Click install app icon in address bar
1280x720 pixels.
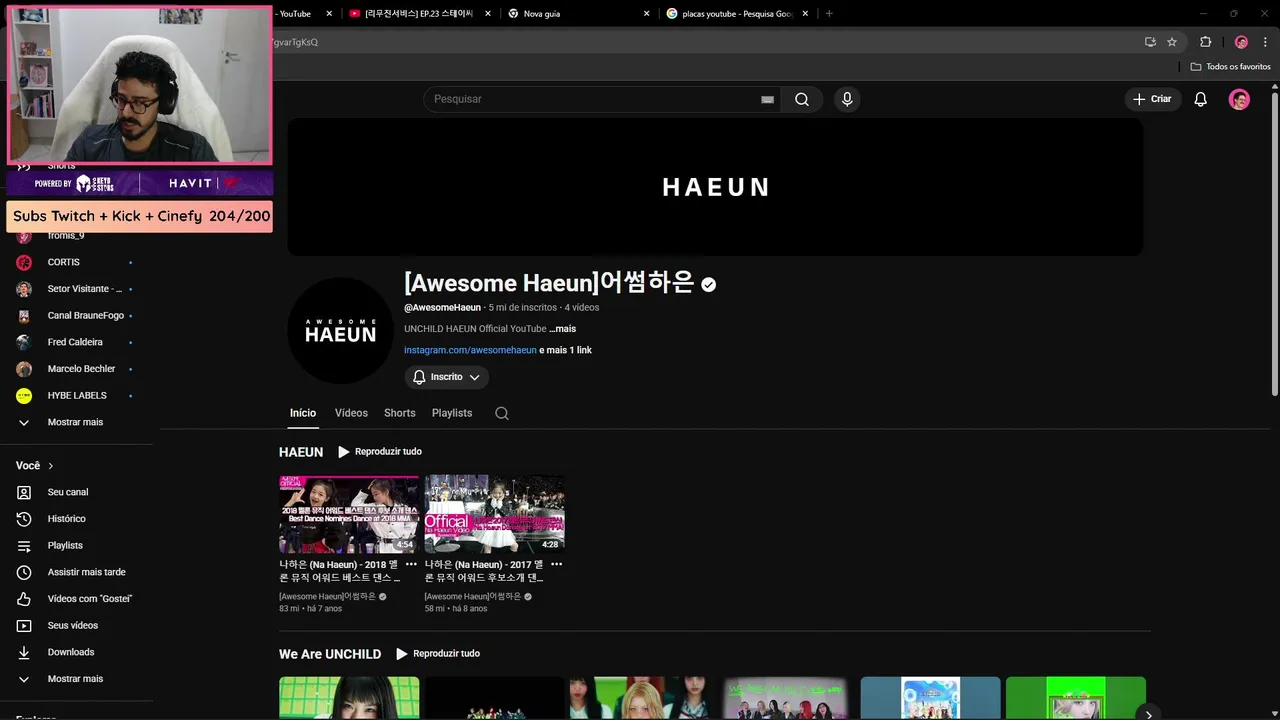coord(1150,42)
